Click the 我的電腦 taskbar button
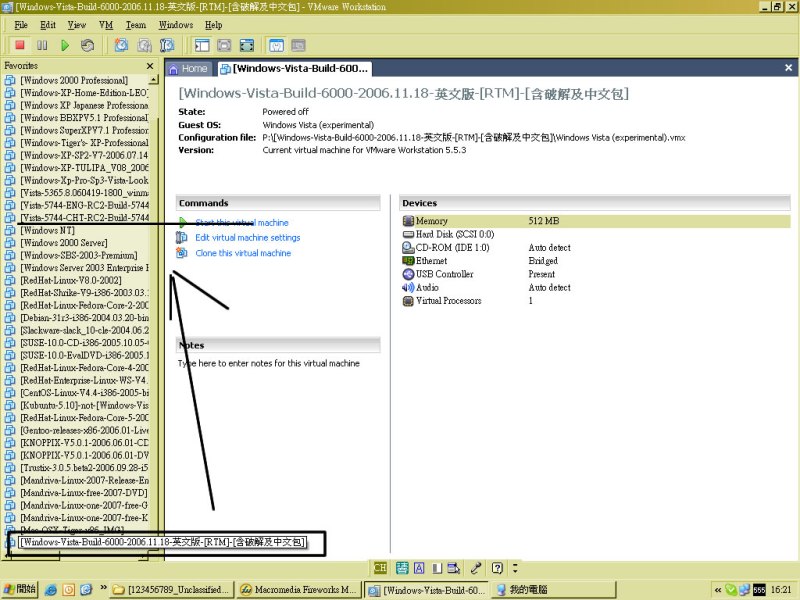800x600 pixels. 553,589
